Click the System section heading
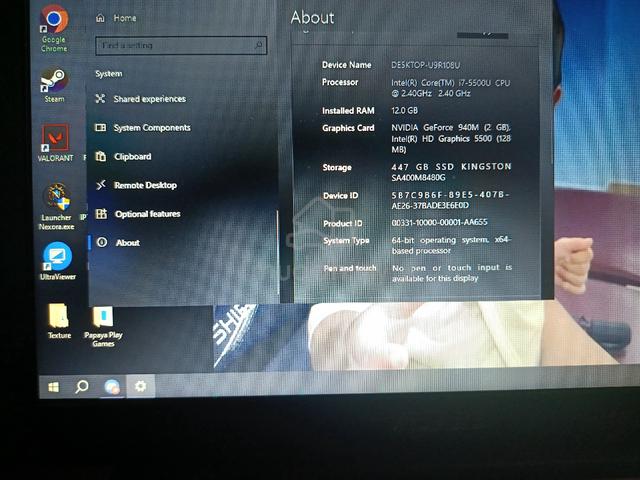Screen dimensions: 640x480 point(109,74)
